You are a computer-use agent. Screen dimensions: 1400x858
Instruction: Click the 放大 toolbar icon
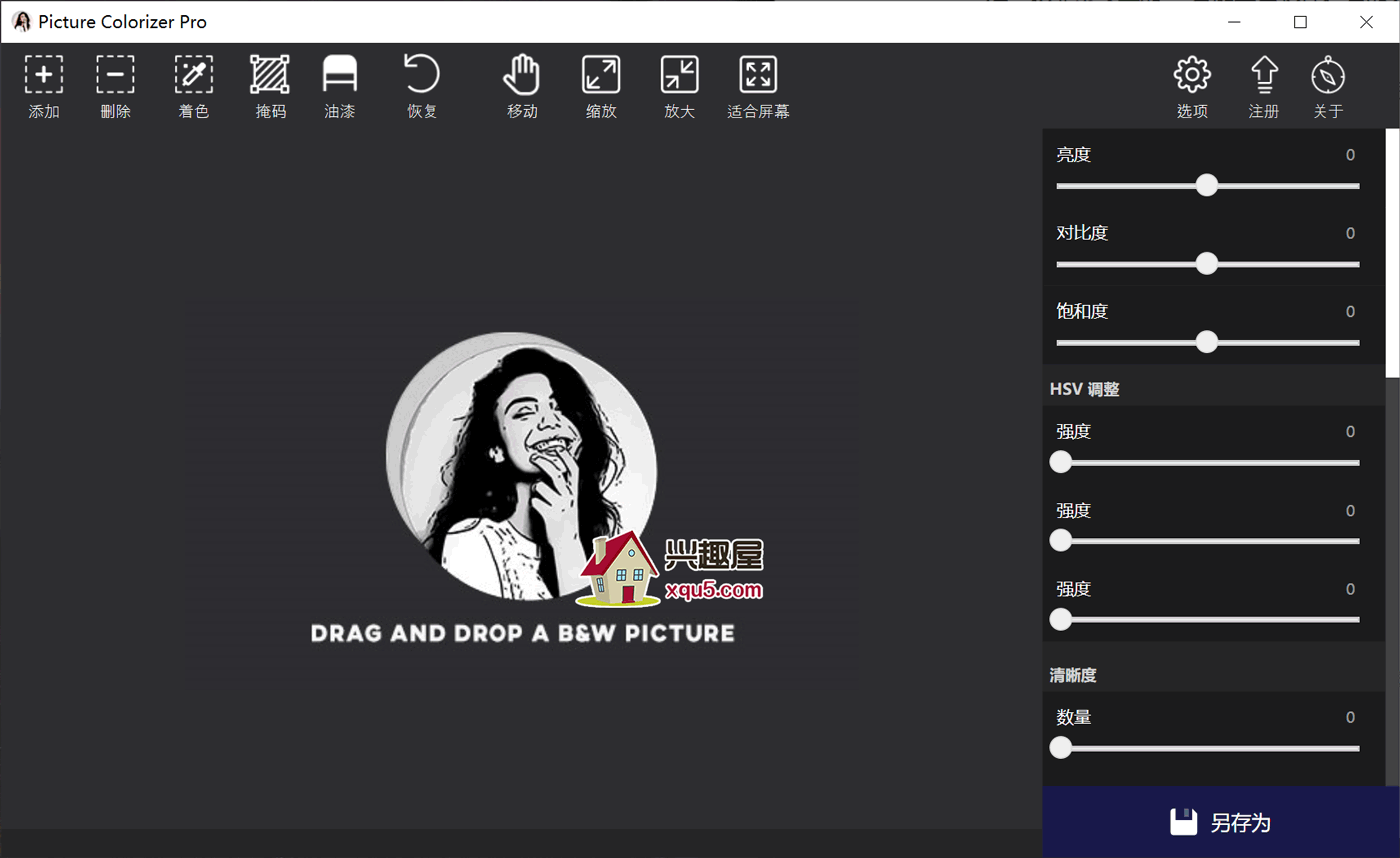coord(679,75)
